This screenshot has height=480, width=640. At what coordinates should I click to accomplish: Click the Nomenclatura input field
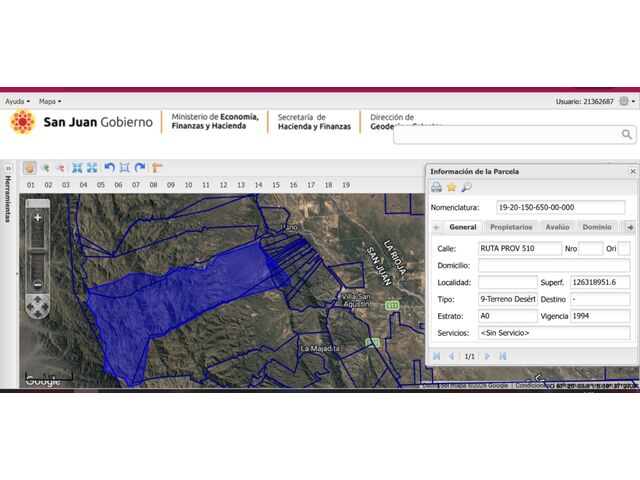[x=560, y=207]
